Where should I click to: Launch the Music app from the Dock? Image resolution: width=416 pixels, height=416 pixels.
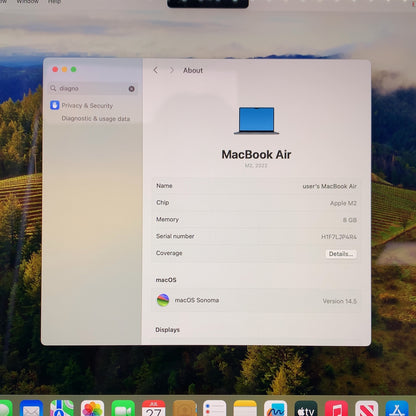(336, 409)
